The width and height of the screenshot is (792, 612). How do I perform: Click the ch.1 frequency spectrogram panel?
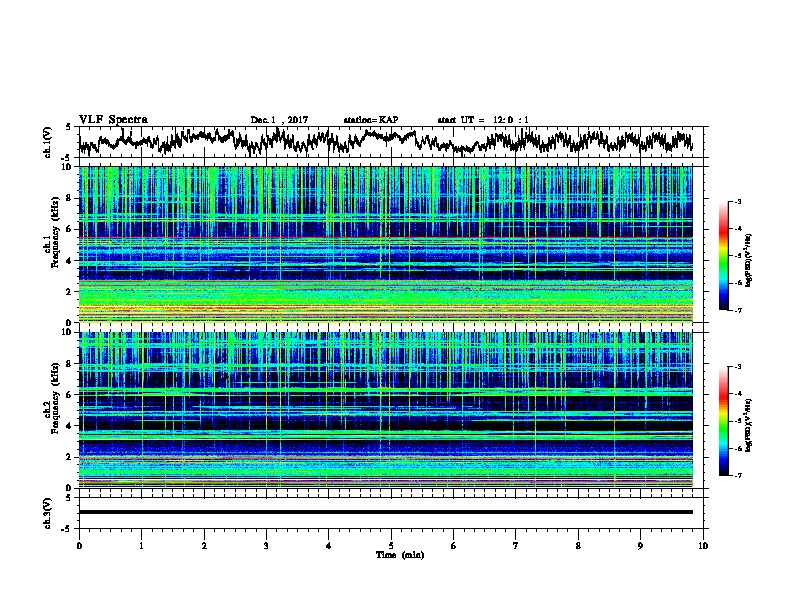click(386, 244)
